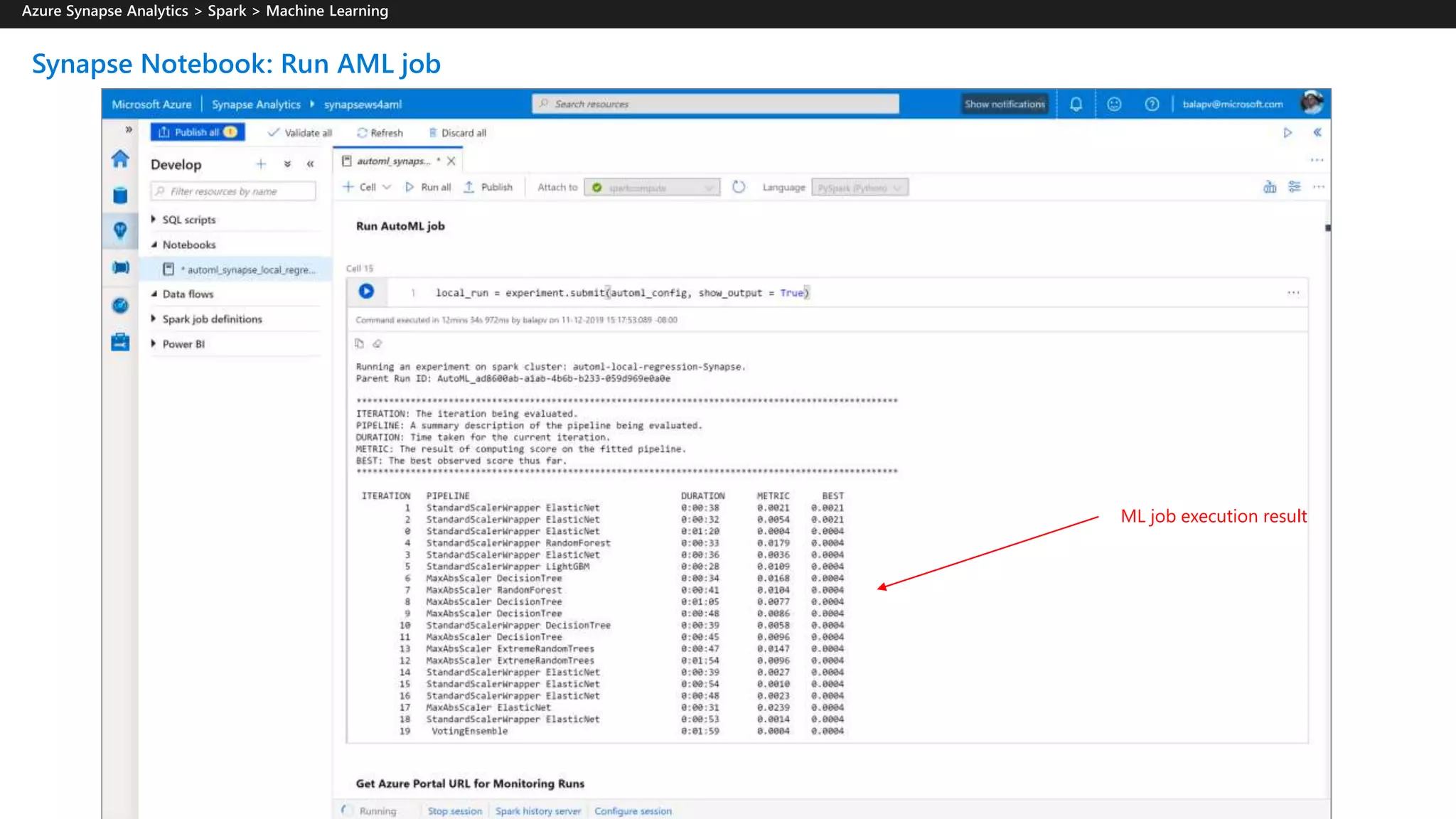Click Run all in notebook toolbar
Viewport: 1456px width, 819px height.
pos(428,187)
